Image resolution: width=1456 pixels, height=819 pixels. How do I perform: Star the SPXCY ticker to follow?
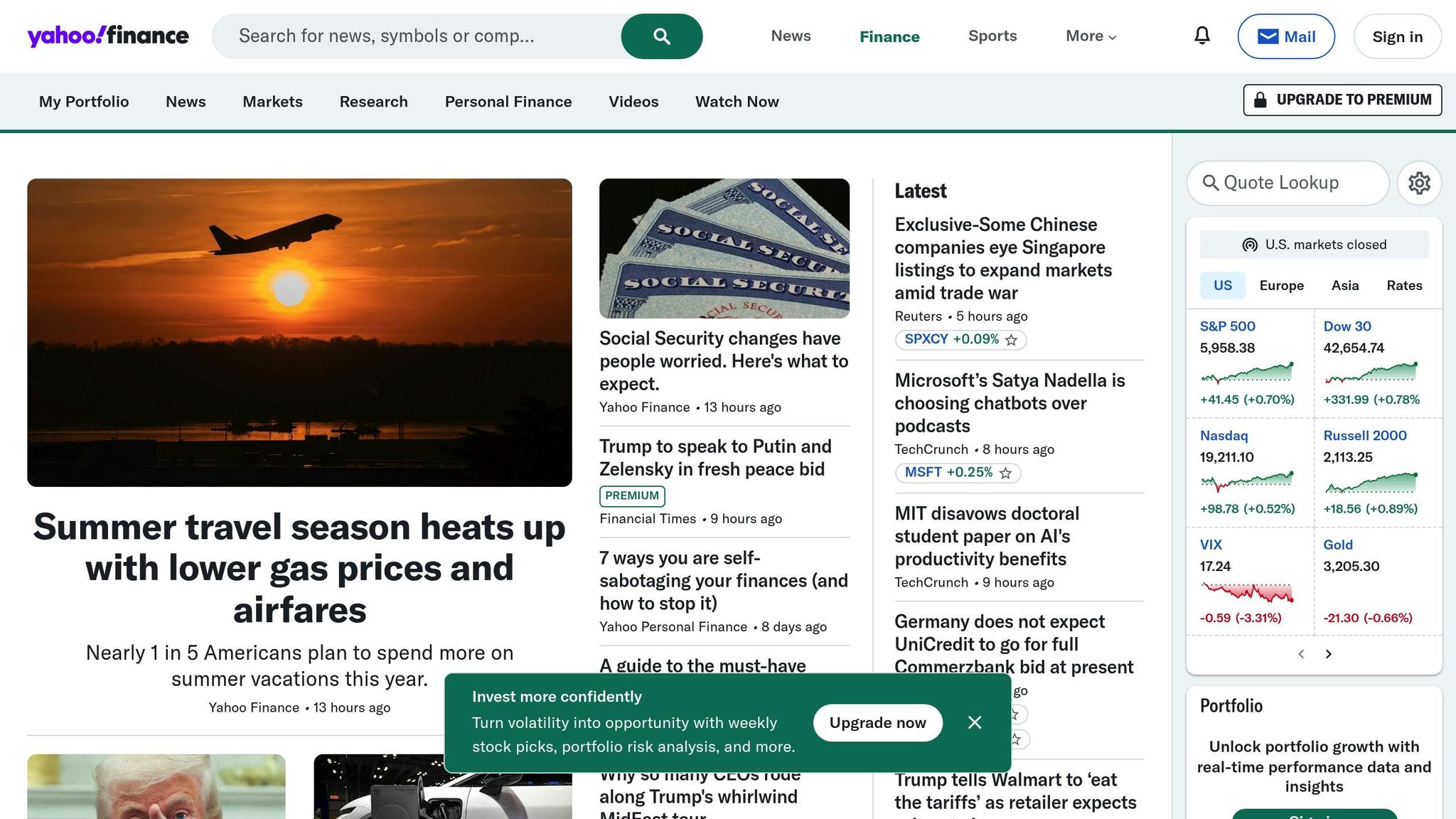[x=1011, y=340]
